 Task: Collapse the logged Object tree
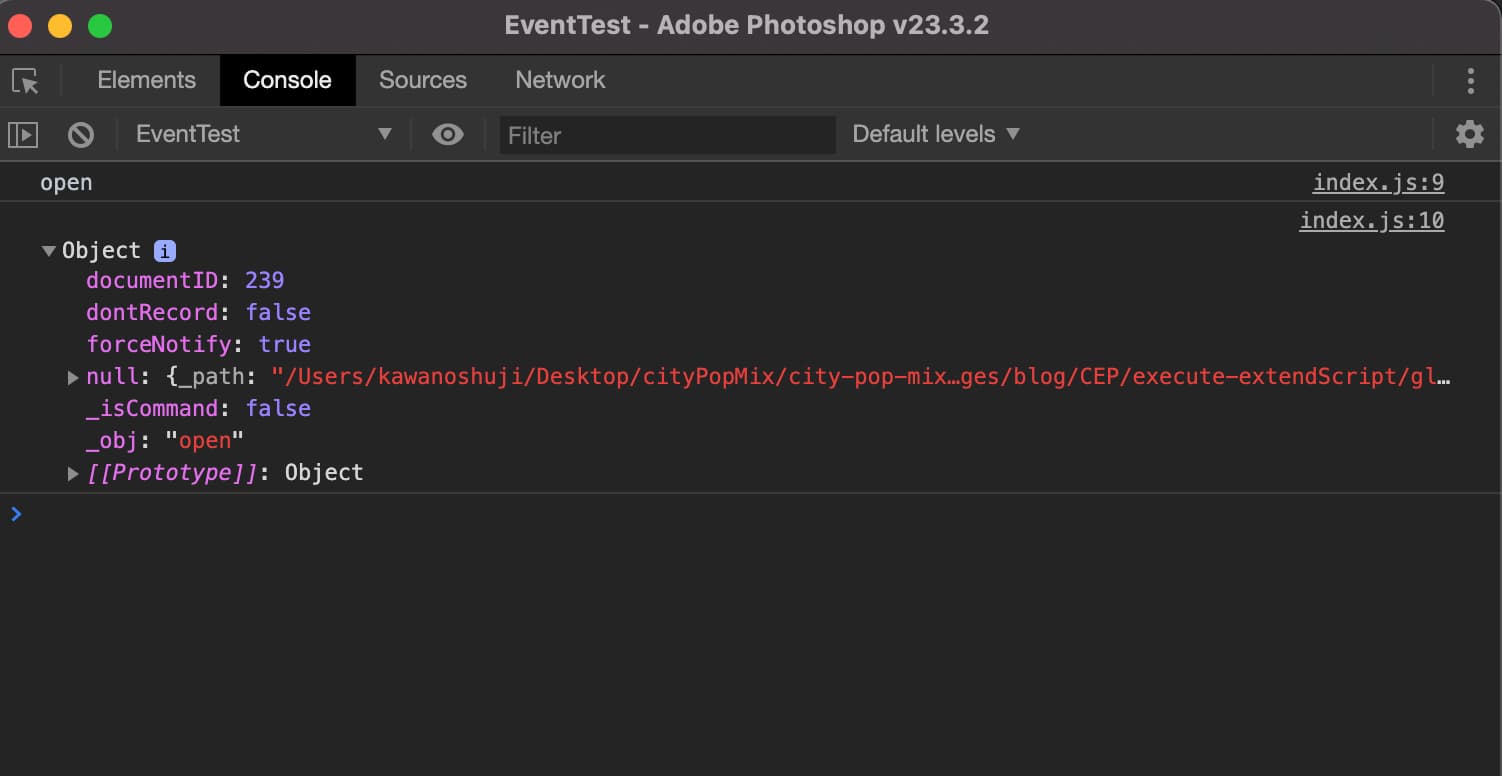49,251
